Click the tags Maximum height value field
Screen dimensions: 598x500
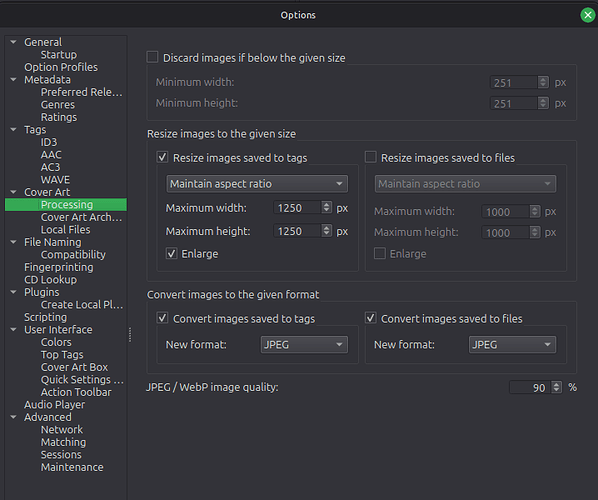297,231
